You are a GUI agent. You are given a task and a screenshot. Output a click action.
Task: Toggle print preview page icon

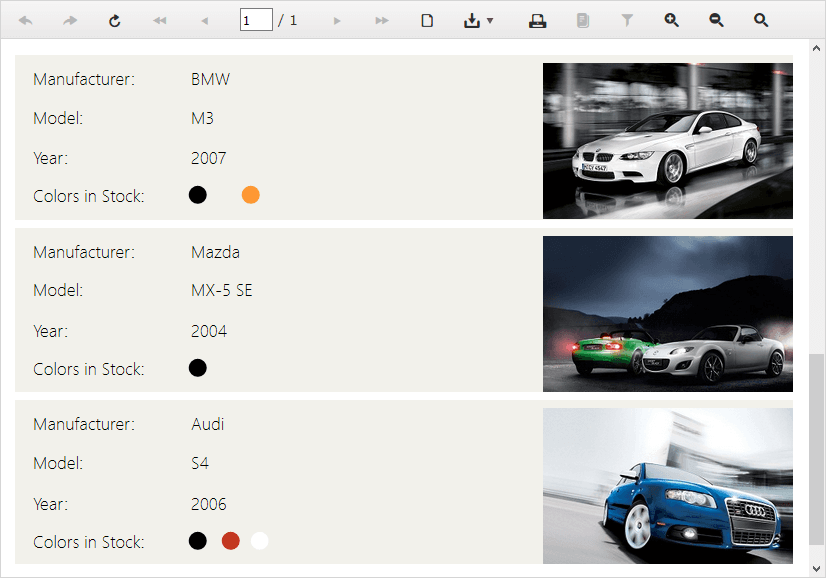tap(427, 21)
